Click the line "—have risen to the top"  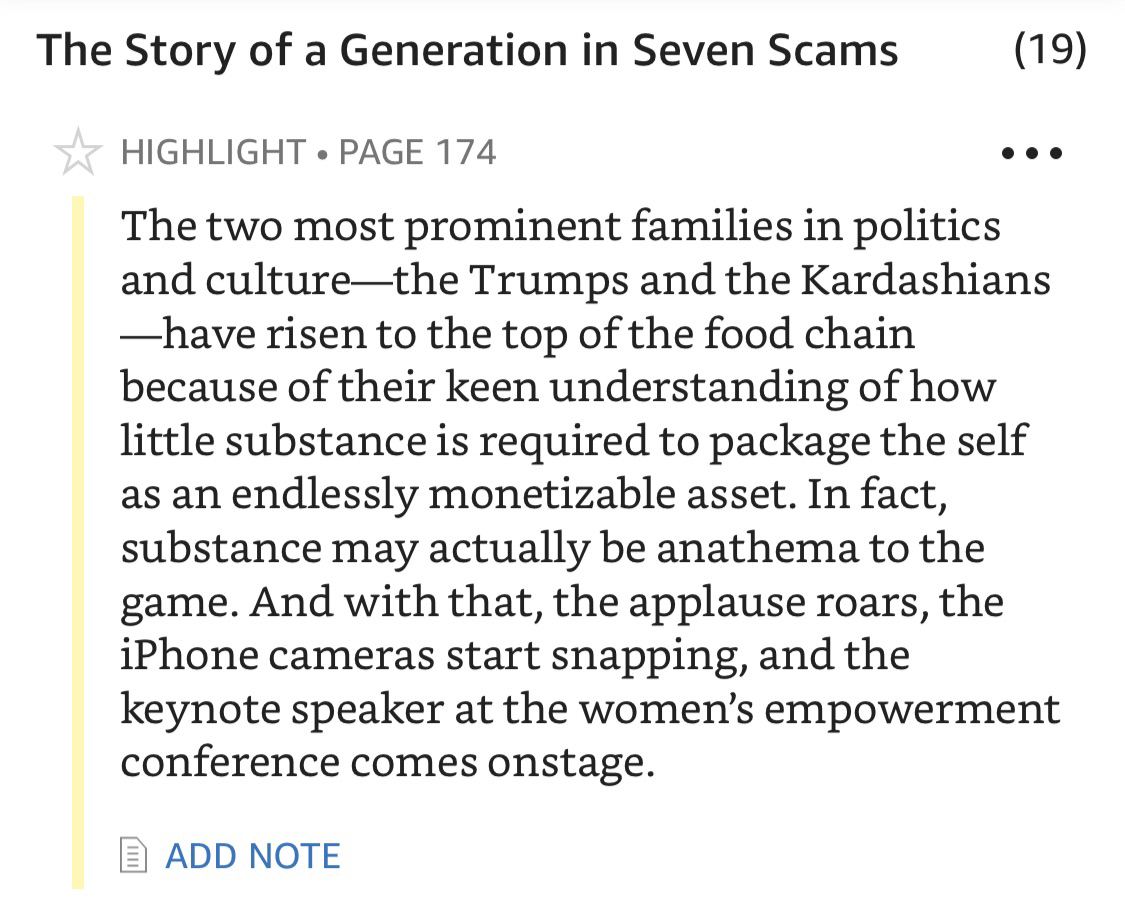click(x=517, y=334)
